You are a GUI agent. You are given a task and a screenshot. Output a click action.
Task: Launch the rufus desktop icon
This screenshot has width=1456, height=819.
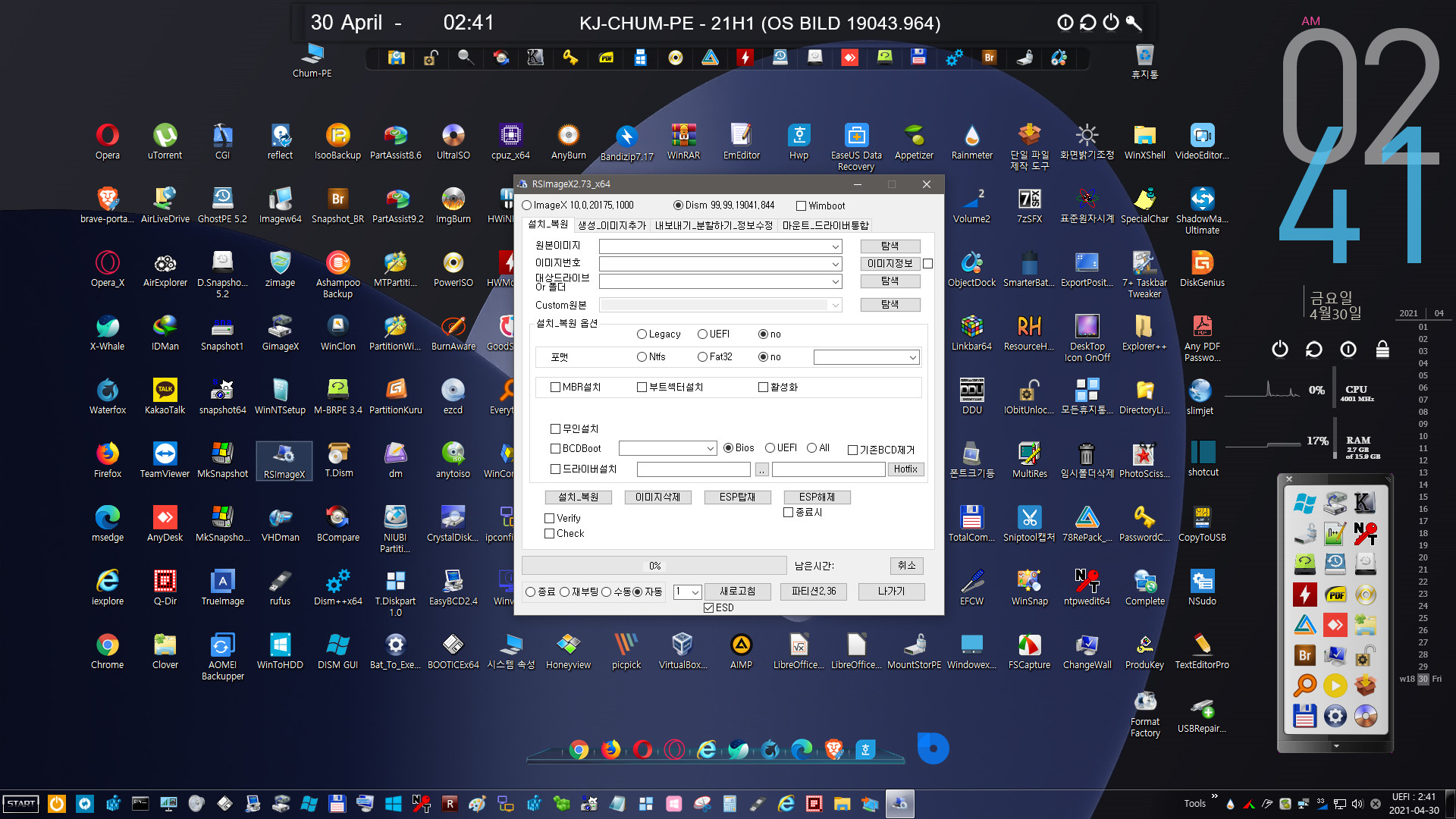tap(280, 588)
